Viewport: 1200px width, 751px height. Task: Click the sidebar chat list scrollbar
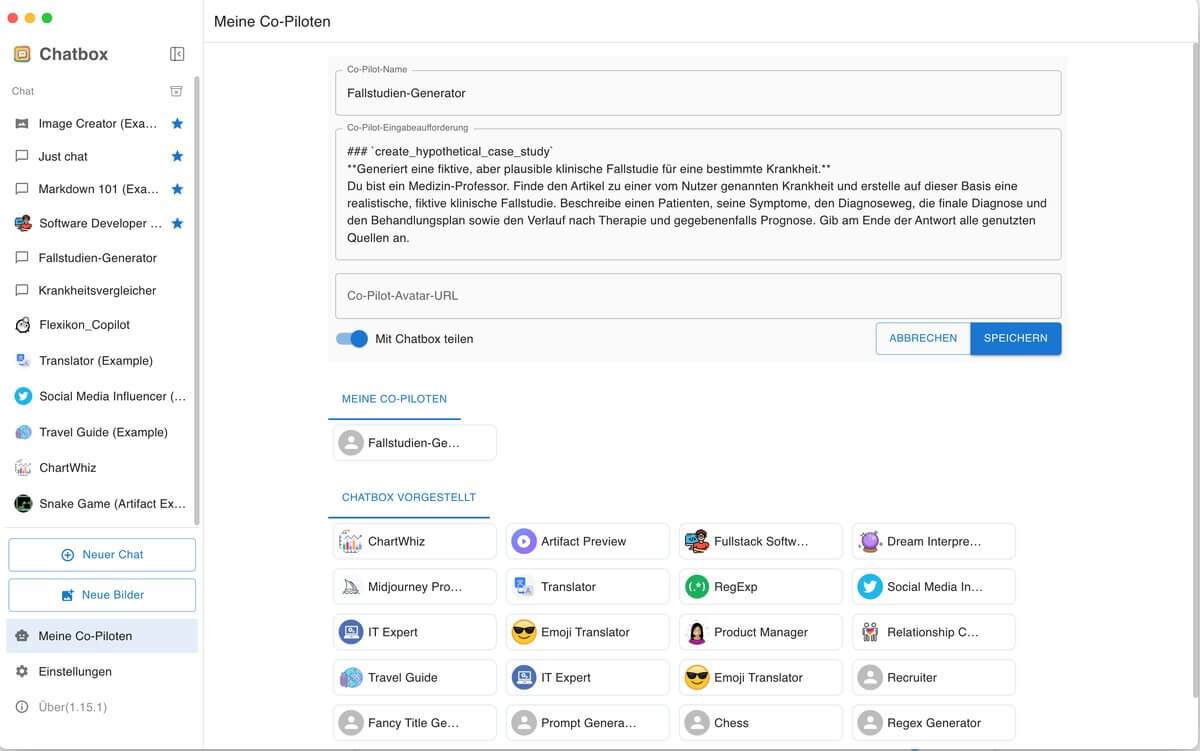197,300
